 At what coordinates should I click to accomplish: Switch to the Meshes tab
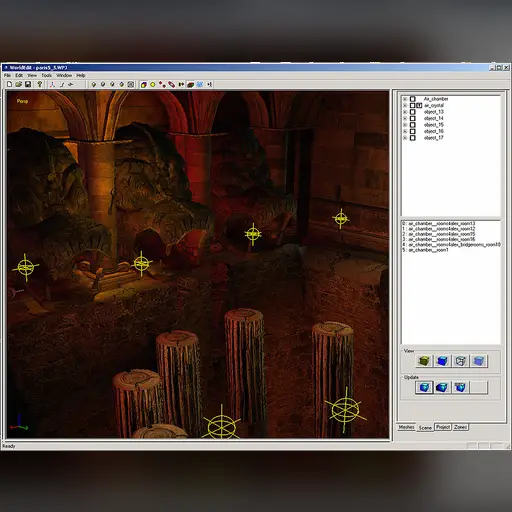(406, 427)
